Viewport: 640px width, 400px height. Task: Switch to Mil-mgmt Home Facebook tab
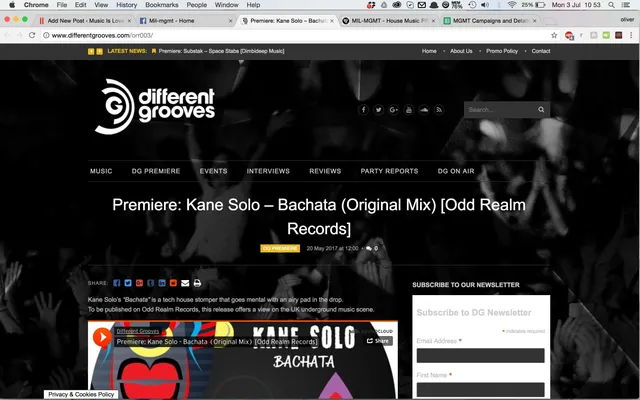(186, 20)
